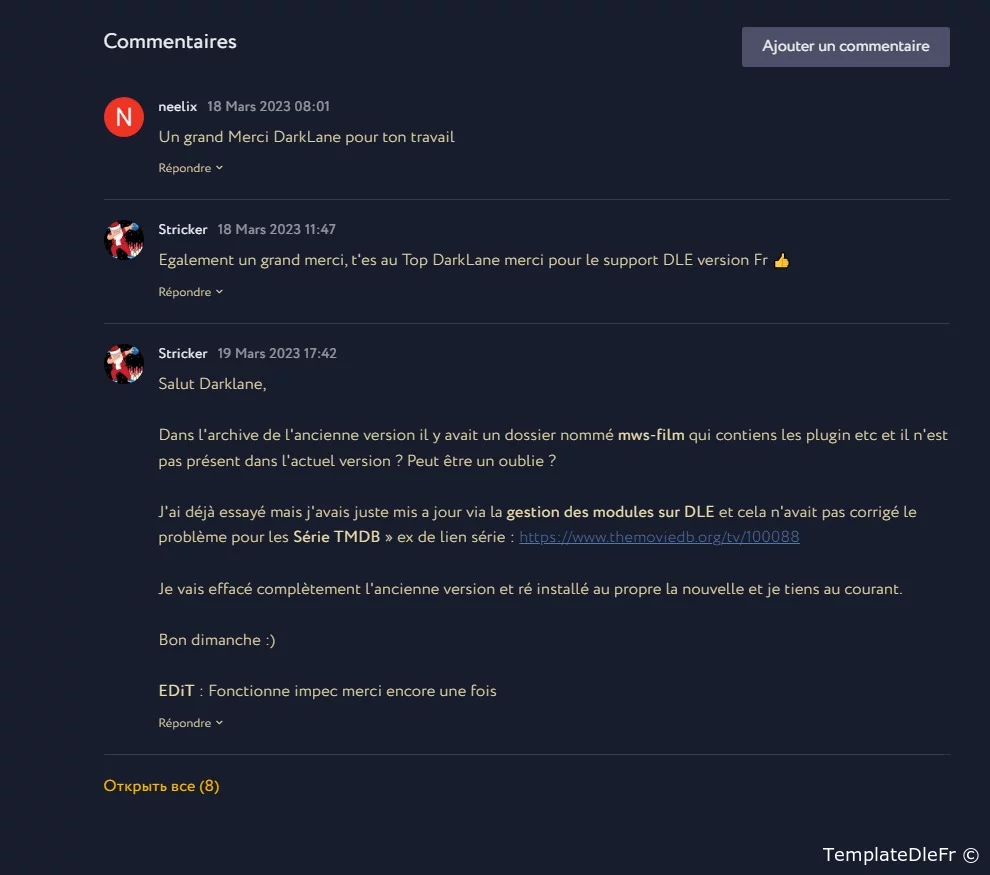Open Stricker's profile from the 11:47 comment

[x=183, y=229]
